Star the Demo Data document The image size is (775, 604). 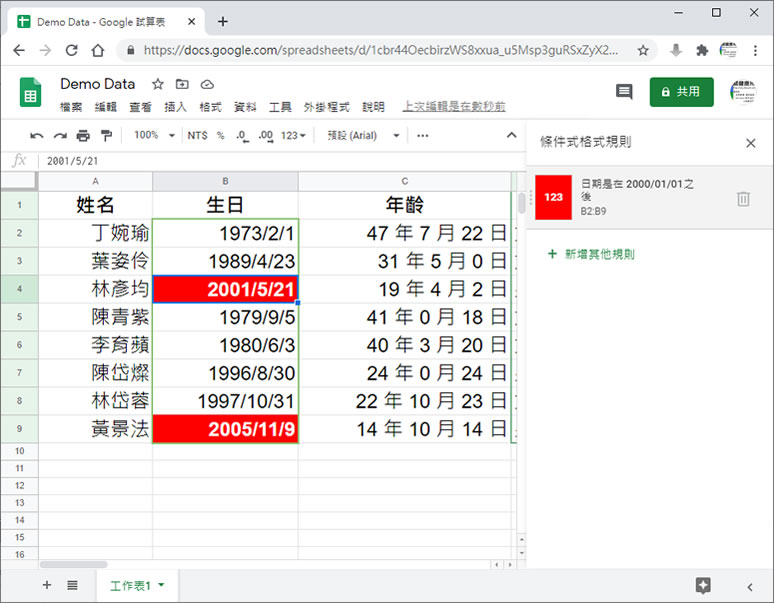click(x=157, y=85)
